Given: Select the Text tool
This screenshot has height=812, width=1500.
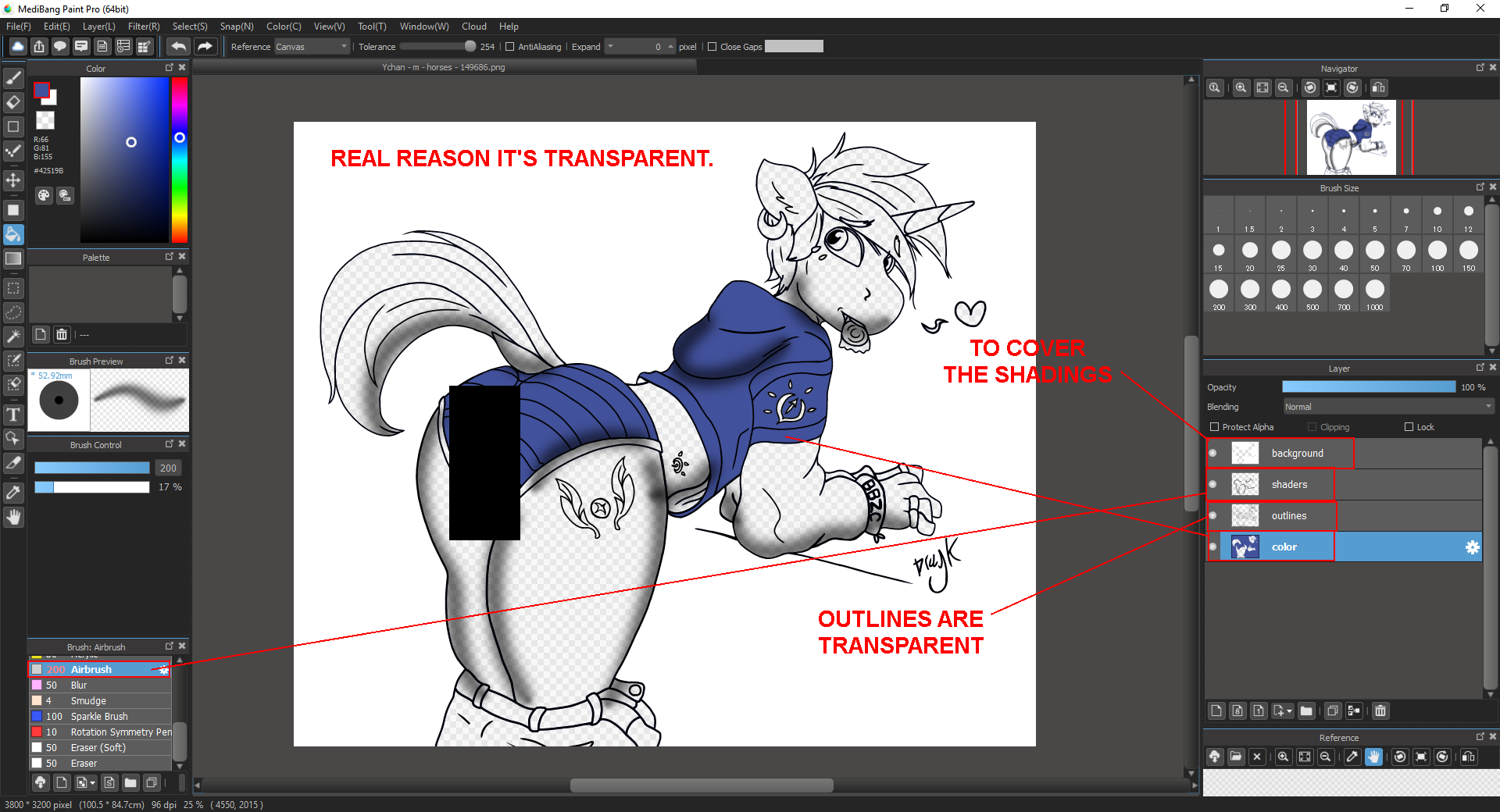Looking at the screenshot, I should [x=13, y=415].
